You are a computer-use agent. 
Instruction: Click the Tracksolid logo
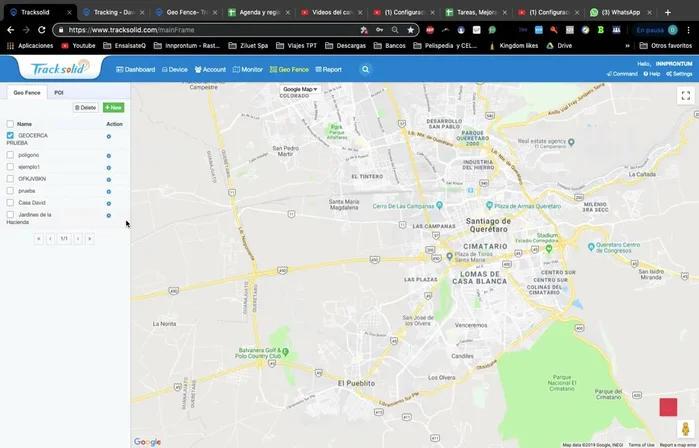(60, 68)
